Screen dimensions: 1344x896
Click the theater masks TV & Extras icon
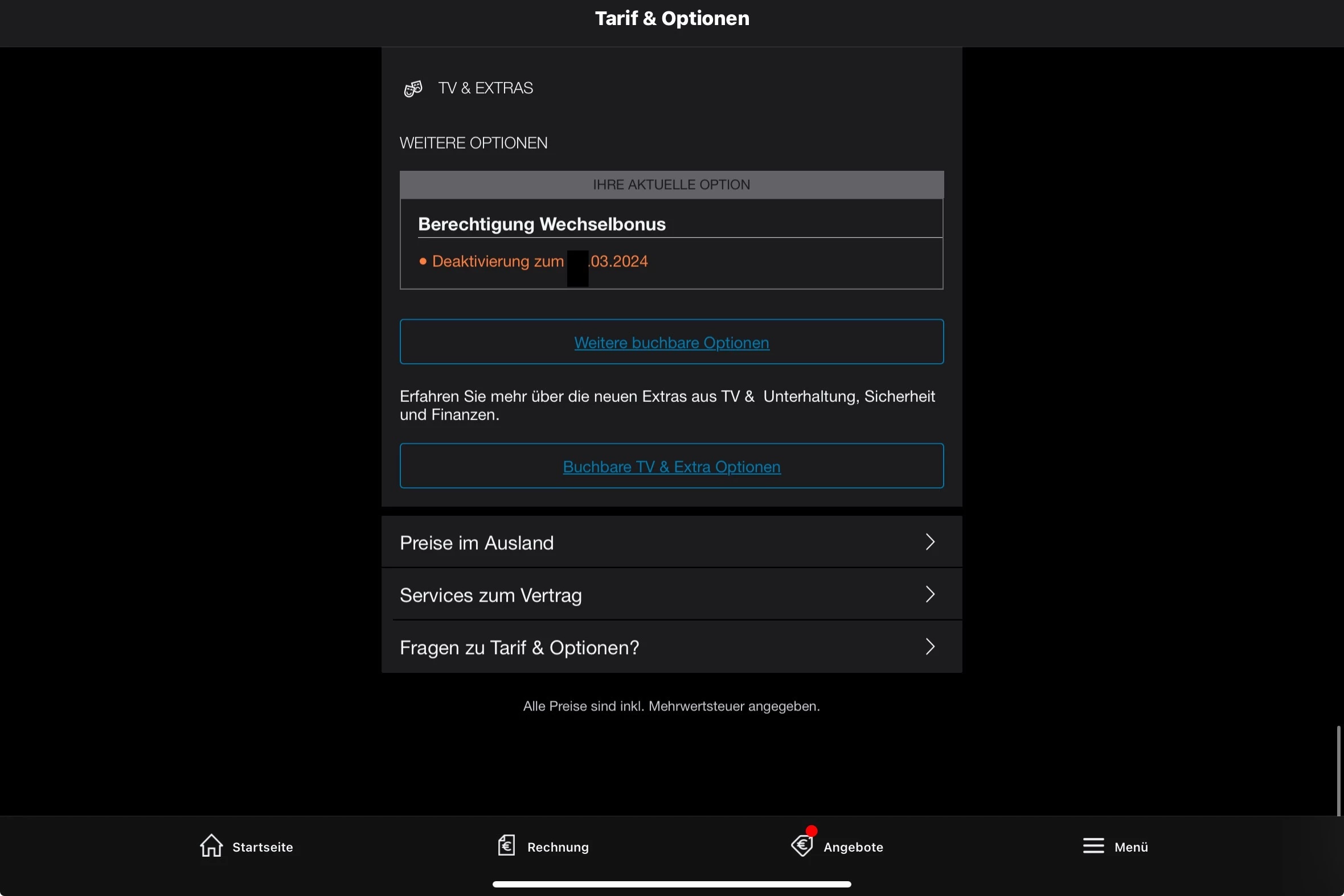(x=413, y=89)
